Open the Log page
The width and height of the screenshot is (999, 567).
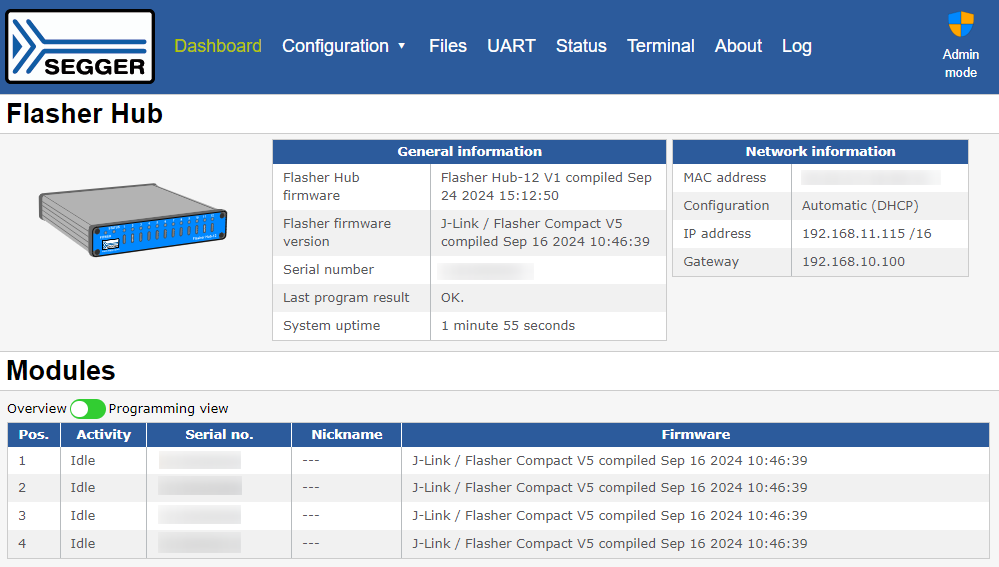pos(796,46)
